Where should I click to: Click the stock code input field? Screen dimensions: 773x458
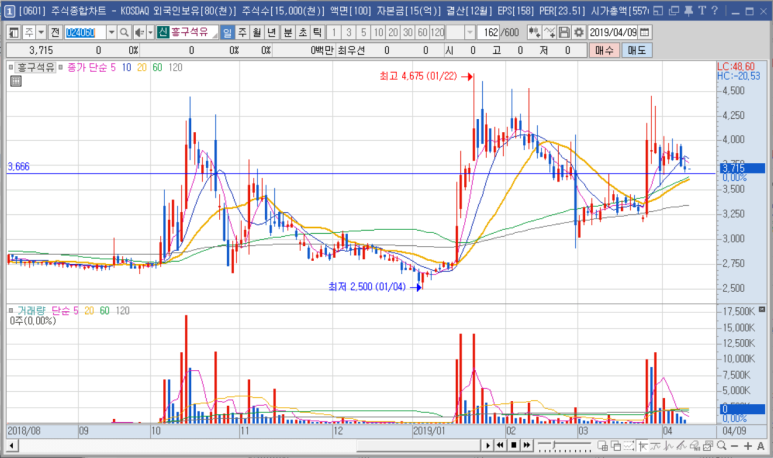tap(86, 33)
